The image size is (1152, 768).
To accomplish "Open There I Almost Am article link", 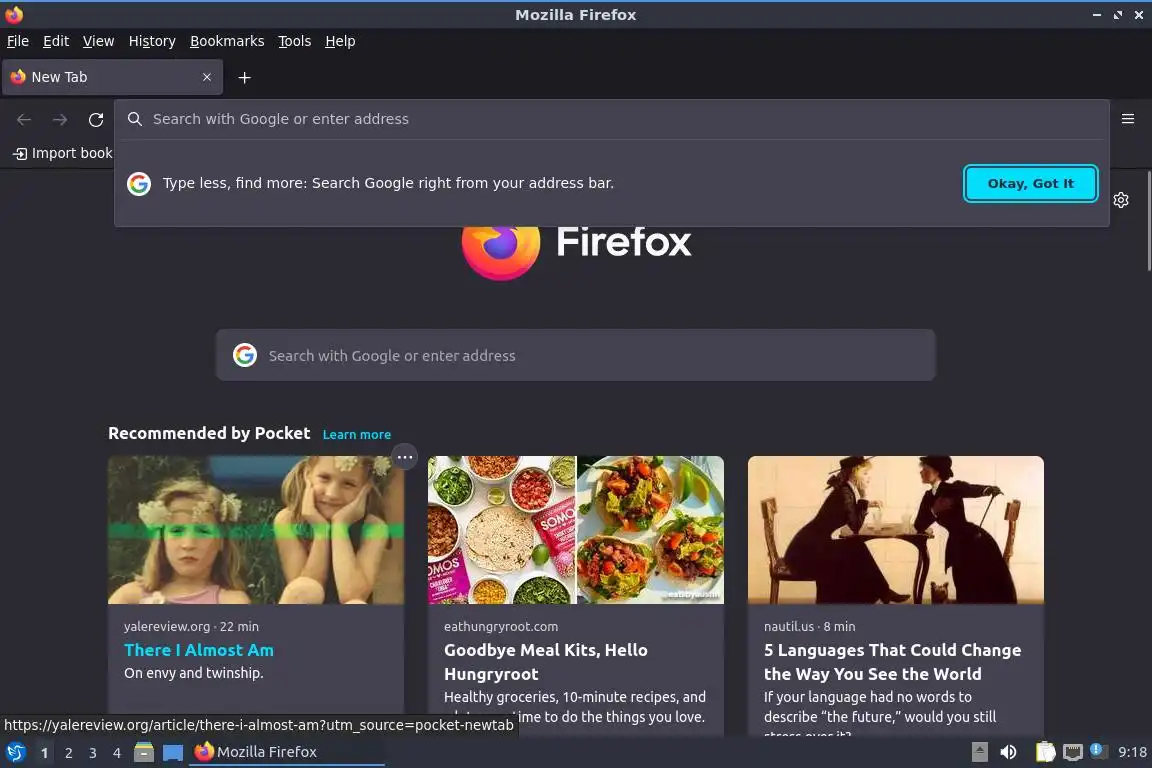I will pos(198,650).
